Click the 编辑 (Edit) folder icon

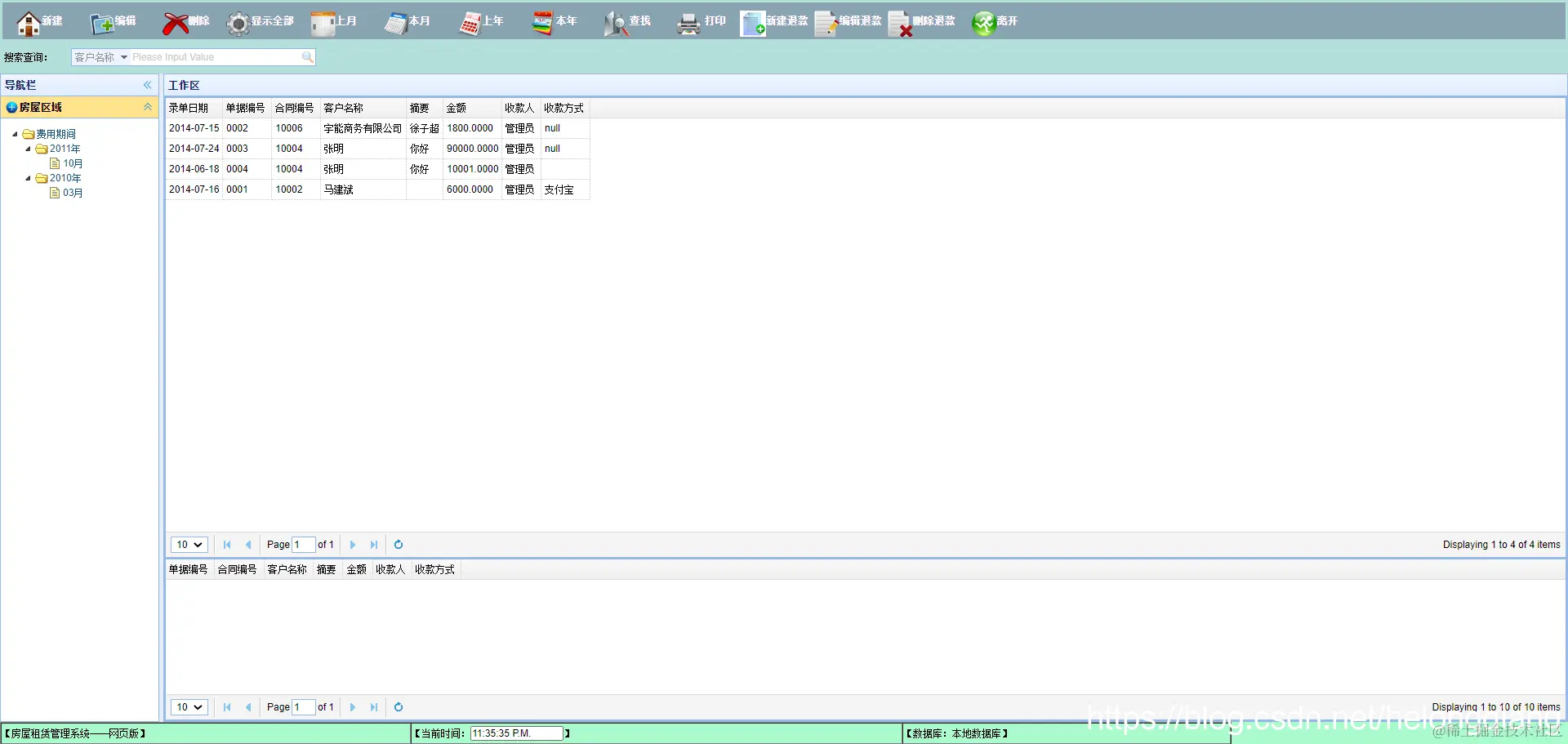point(102,23)
